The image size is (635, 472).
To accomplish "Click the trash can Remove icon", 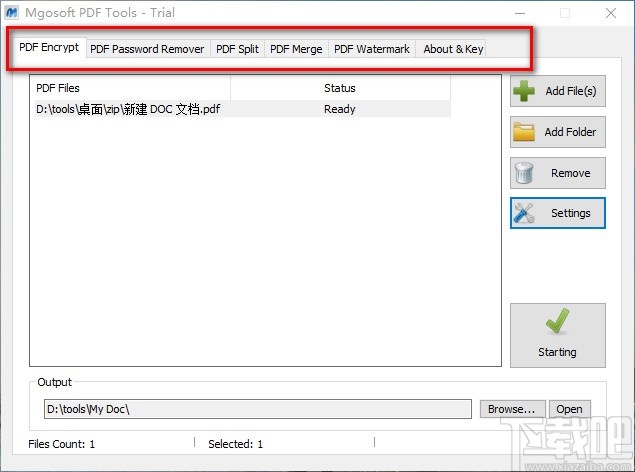I will pos(524,173).
